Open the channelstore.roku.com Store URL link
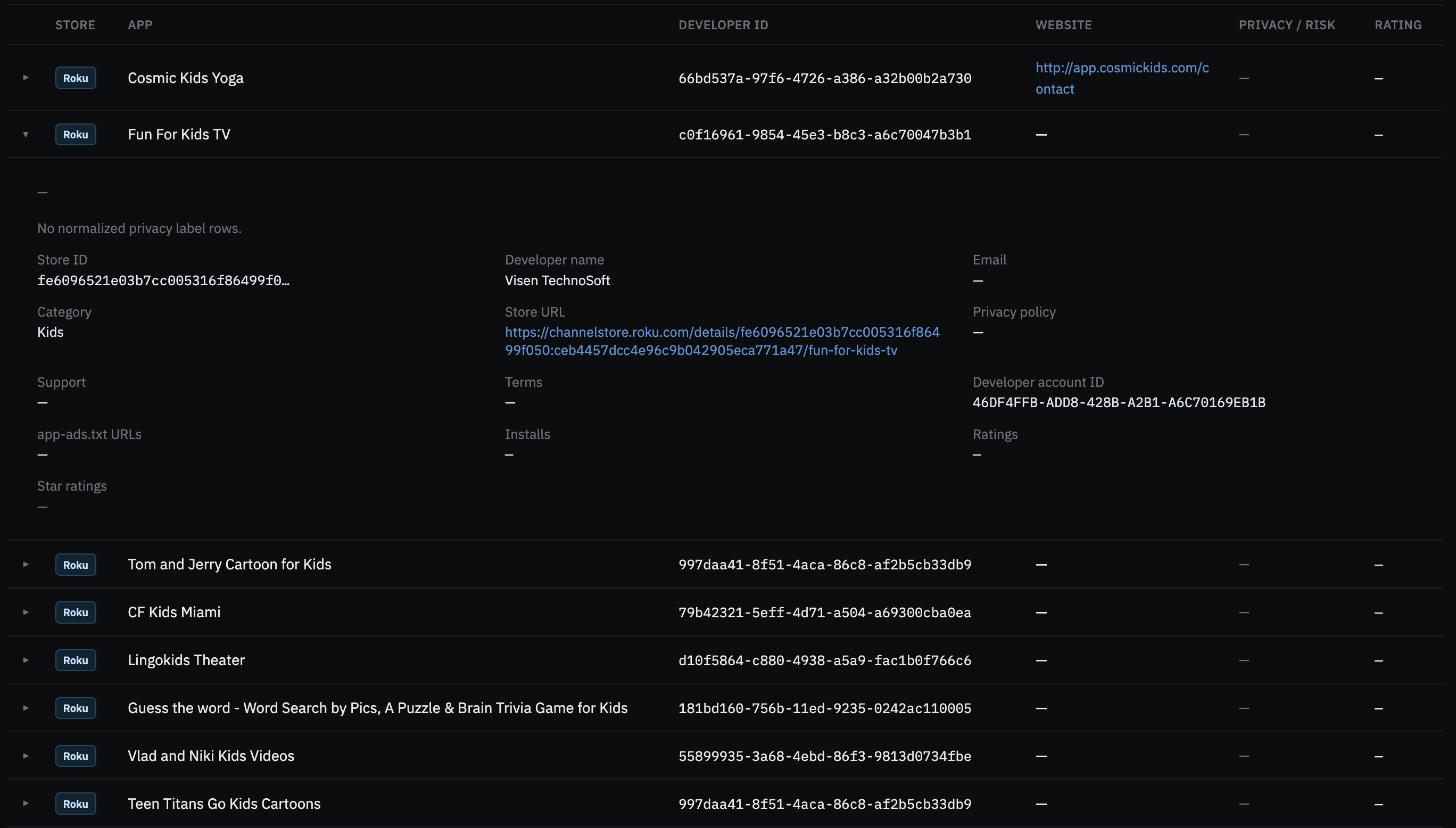 click(x=722, y=341)
